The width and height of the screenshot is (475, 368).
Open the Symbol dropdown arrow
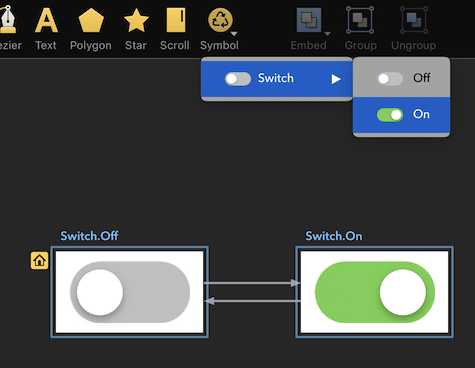click(234, 34)
